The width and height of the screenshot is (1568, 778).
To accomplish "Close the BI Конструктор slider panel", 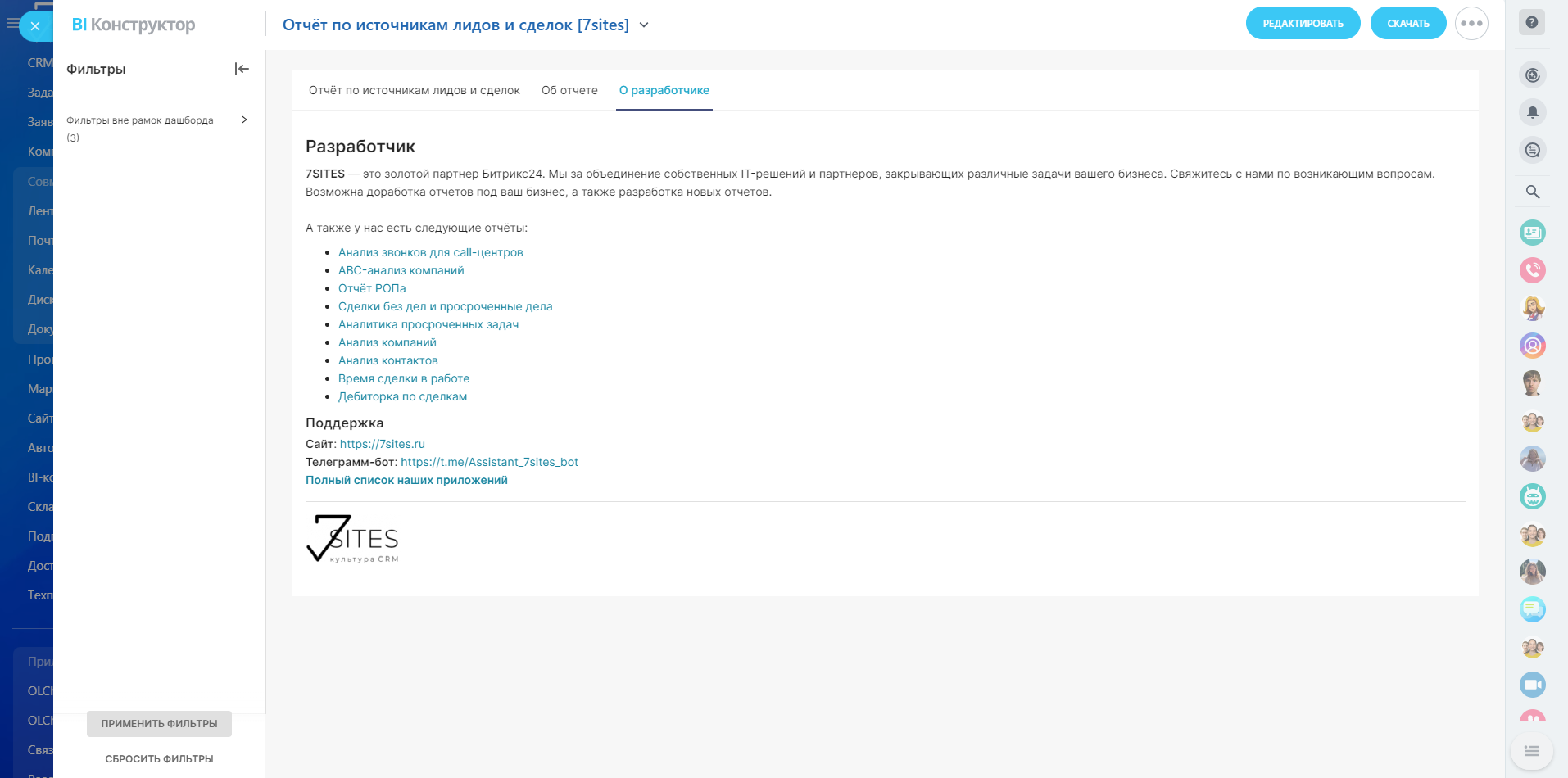I will (x=35, y=26).
